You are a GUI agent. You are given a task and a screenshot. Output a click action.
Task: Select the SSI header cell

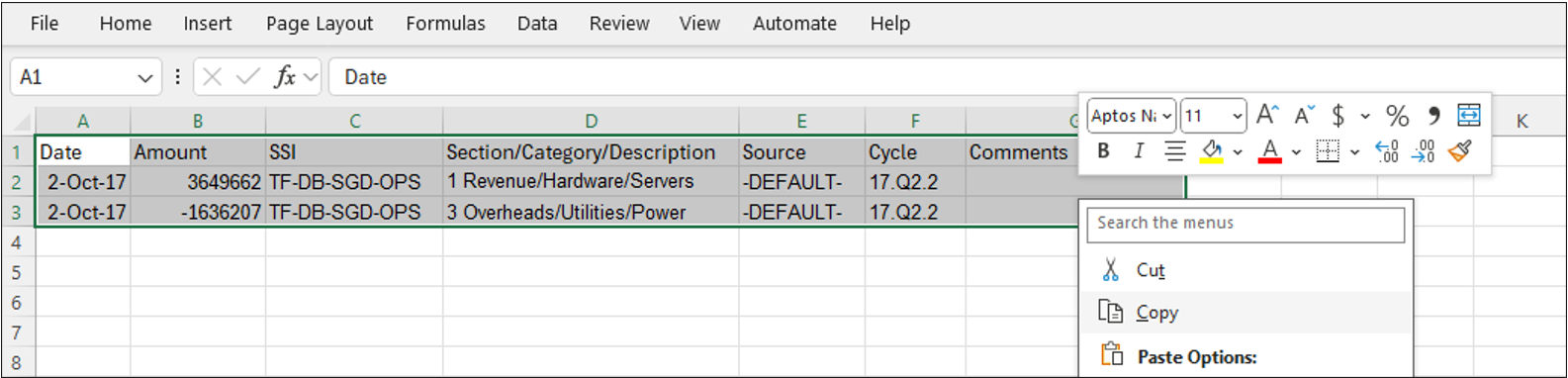point(354,152)
